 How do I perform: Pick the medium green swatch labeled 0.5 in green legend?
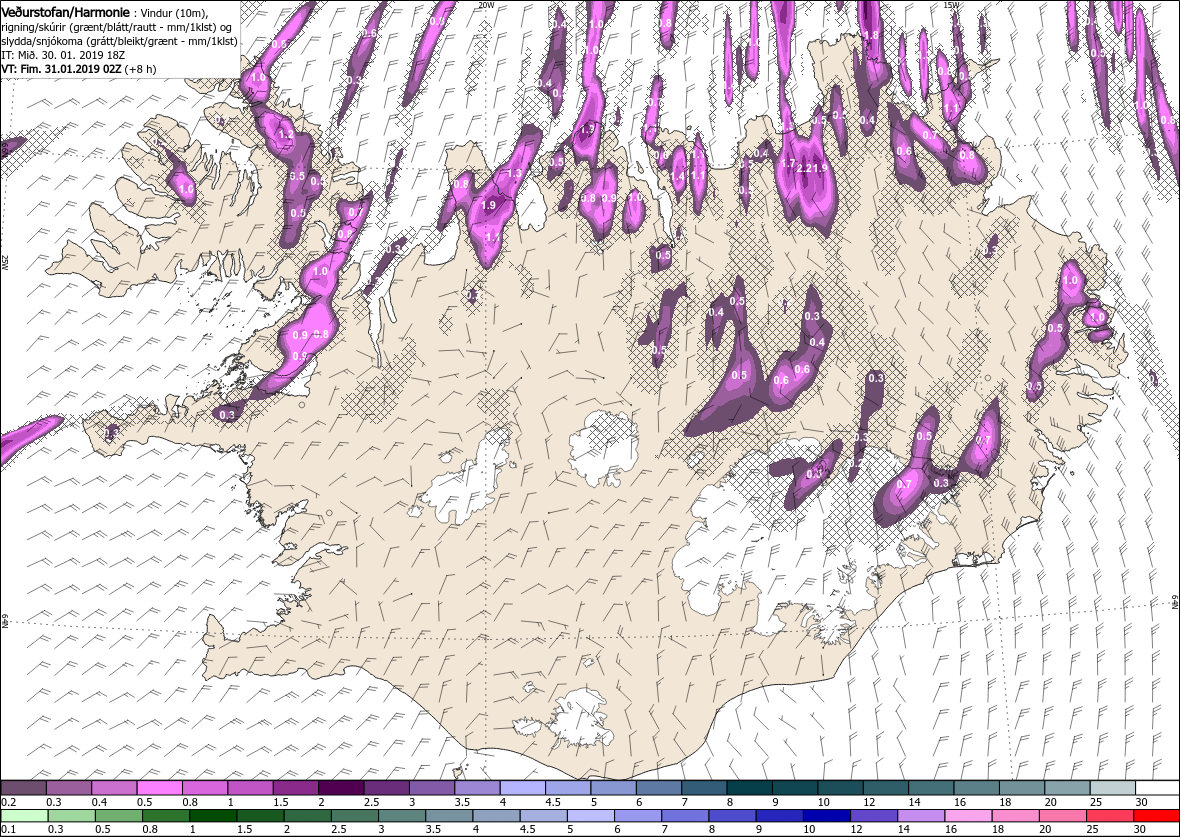[x=119, y=816]
